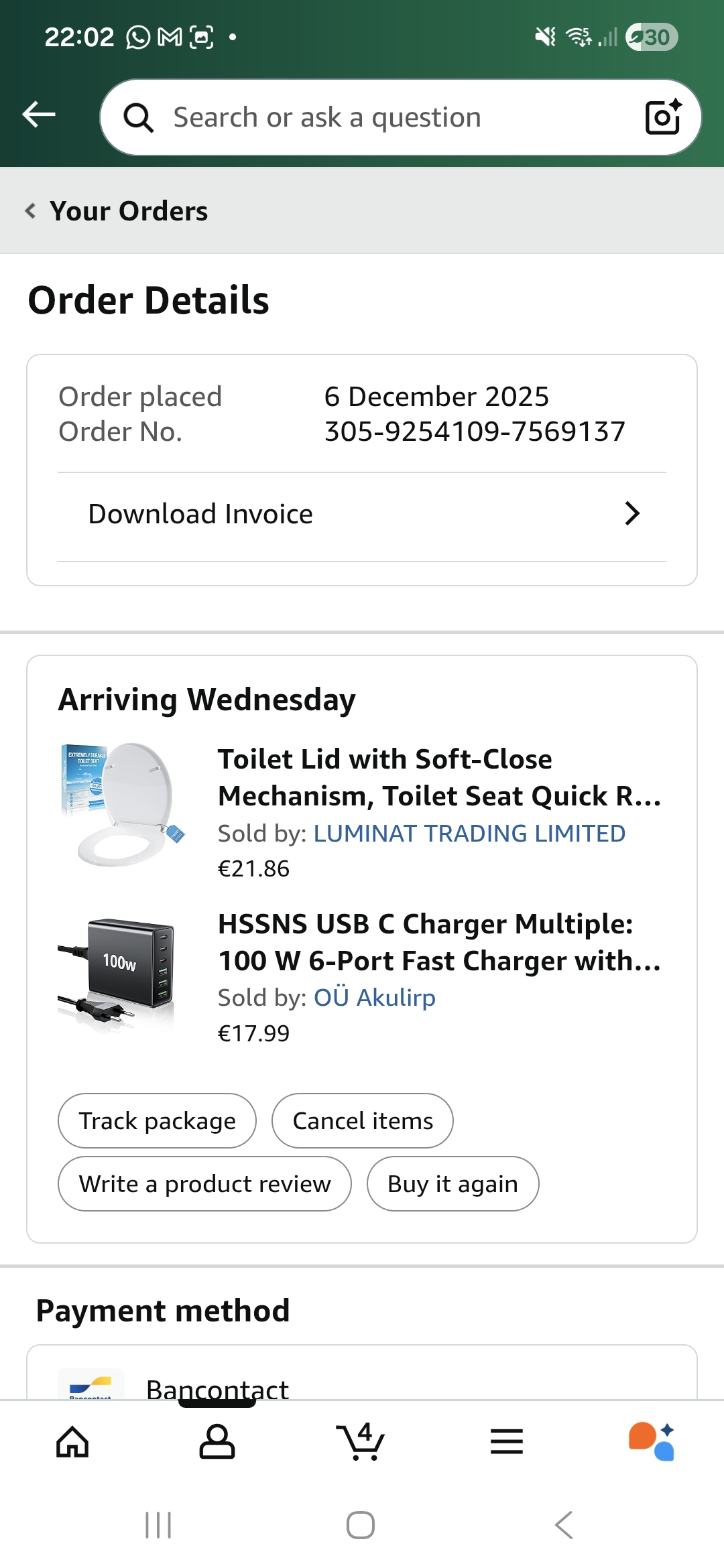Open account profile tab icon

coord(217,1442)
